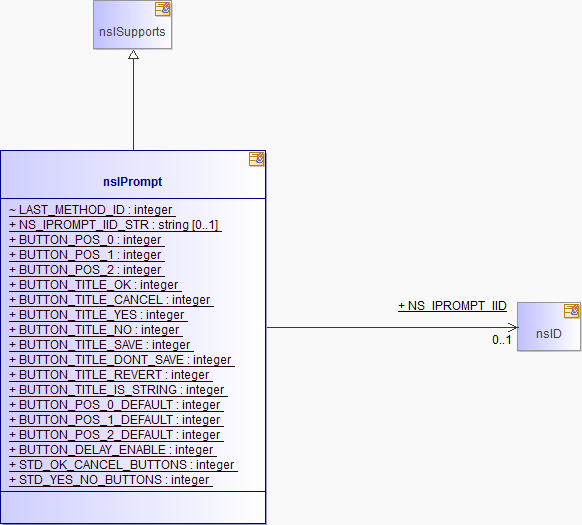Click the class icon on nsISupports box

pyautogui.click(x=163, y=9)
